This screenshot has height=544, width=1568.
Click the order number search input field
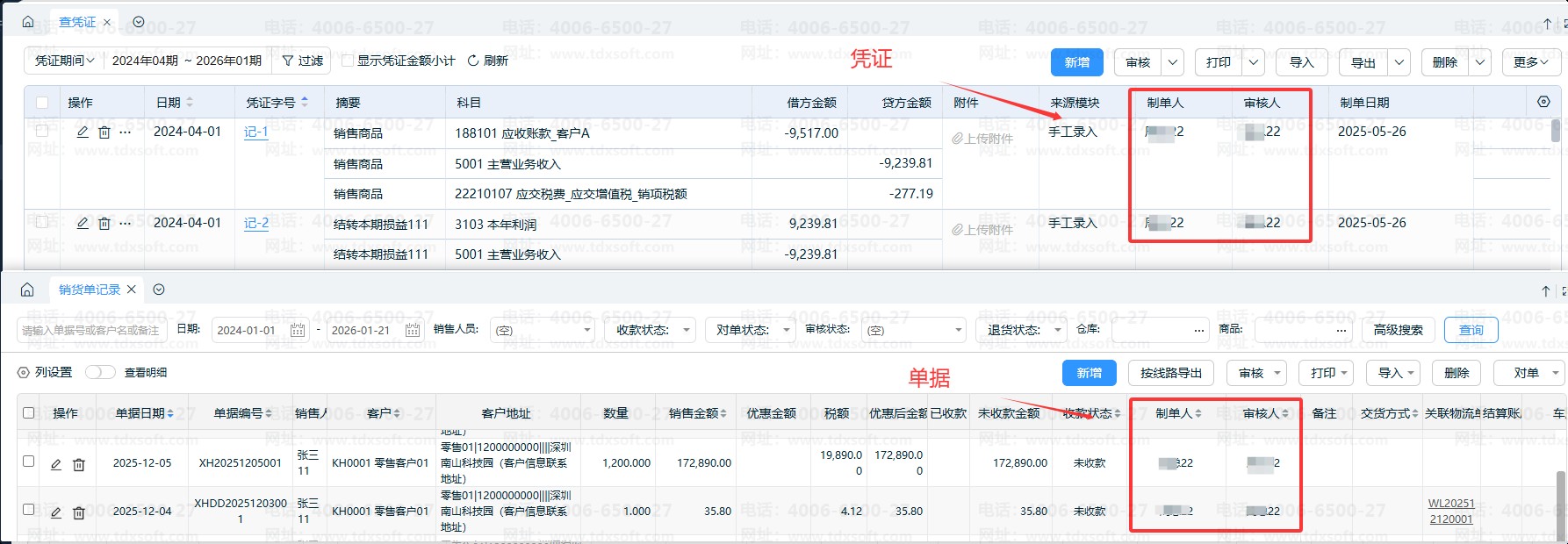[92, 330]
